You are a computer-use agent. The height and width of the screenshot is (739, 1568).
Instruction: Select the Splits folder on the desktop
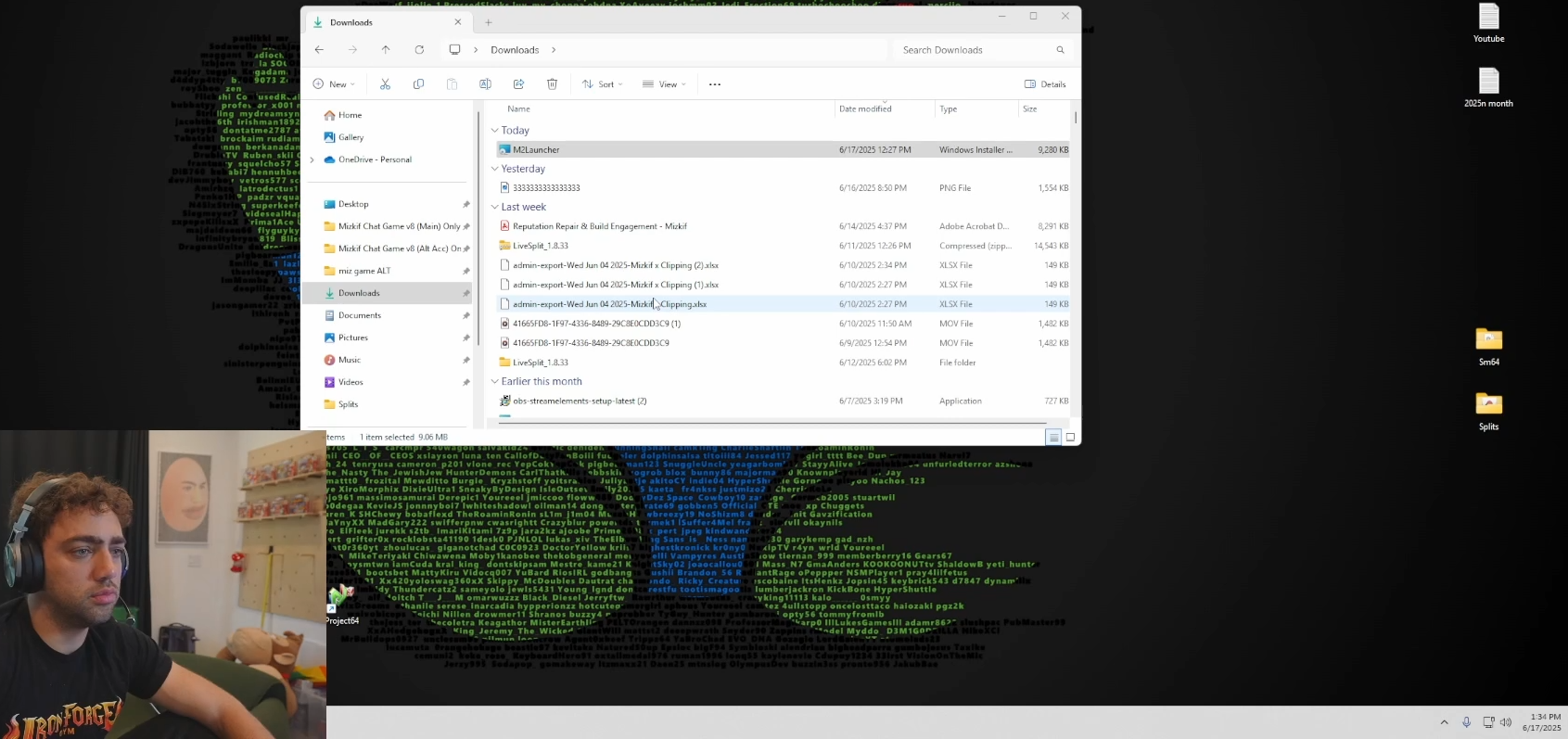tap(1489, 412)
